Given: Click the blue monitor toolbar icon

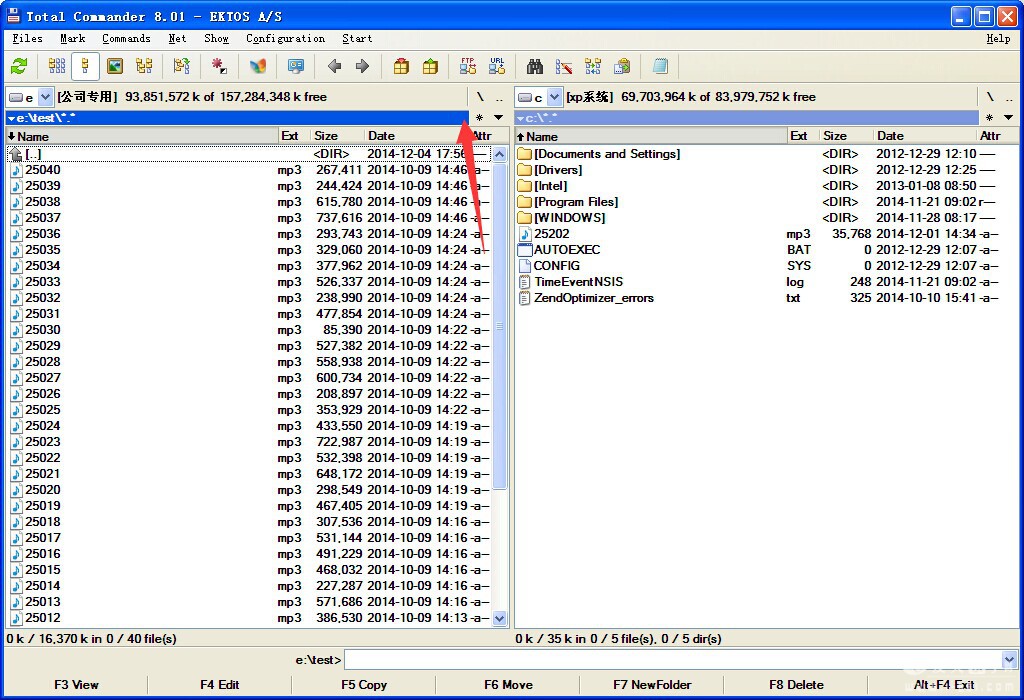Looking at the screenshot, I should [x=296, y=66].
